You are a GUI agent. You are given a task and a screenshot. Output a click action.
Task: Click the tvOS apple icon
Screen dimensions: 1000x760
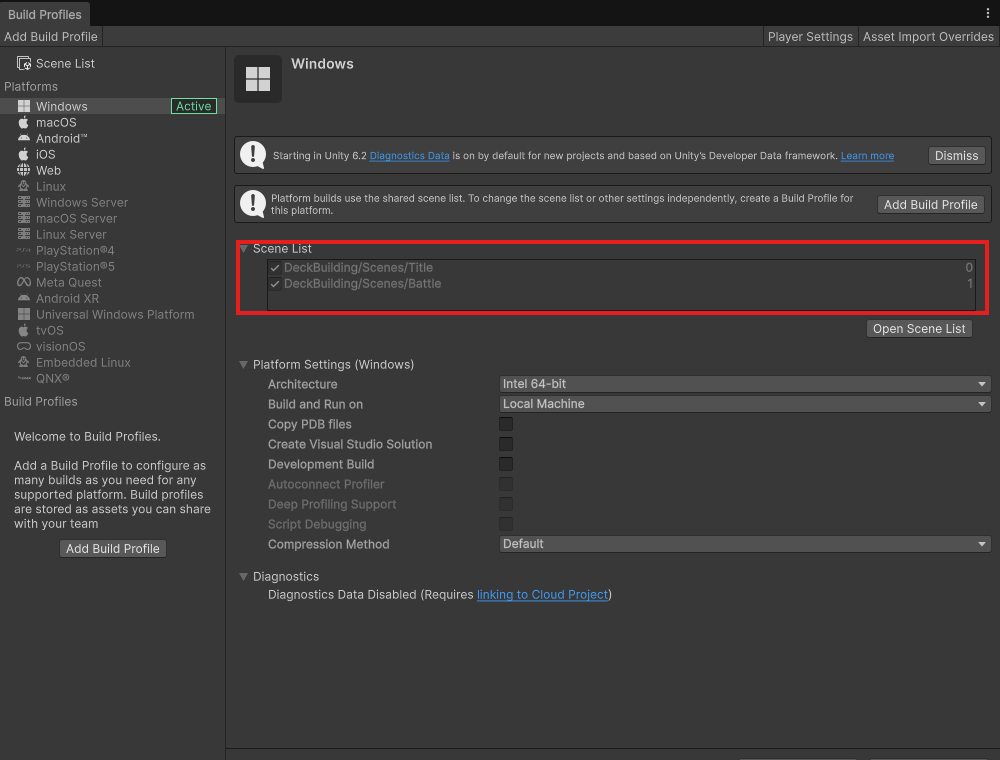point(24,330)
